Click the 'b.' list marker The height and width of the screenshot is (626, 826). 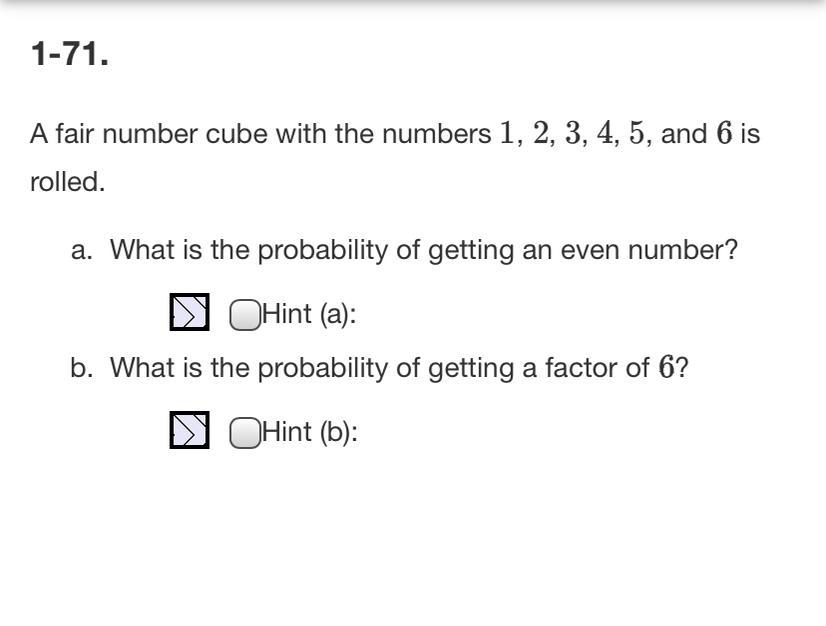[x=82, y=367]
